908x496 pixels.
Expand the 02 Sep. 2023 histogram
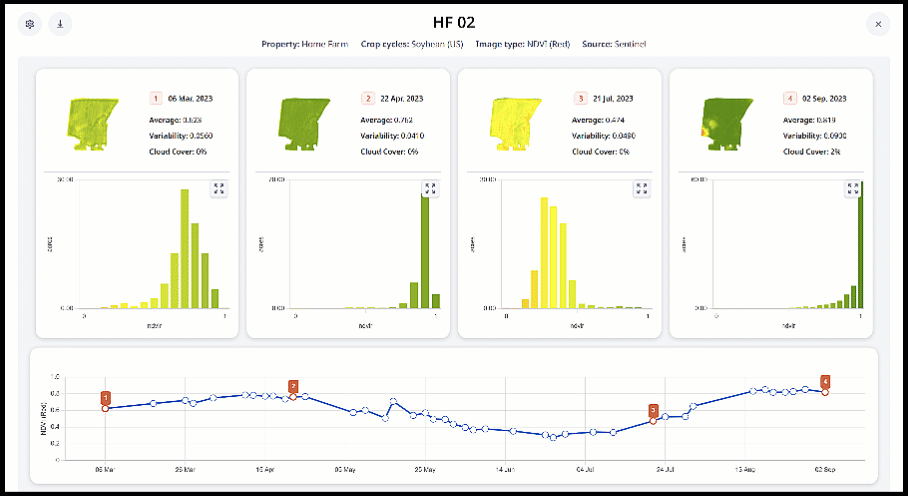point(852,188)
